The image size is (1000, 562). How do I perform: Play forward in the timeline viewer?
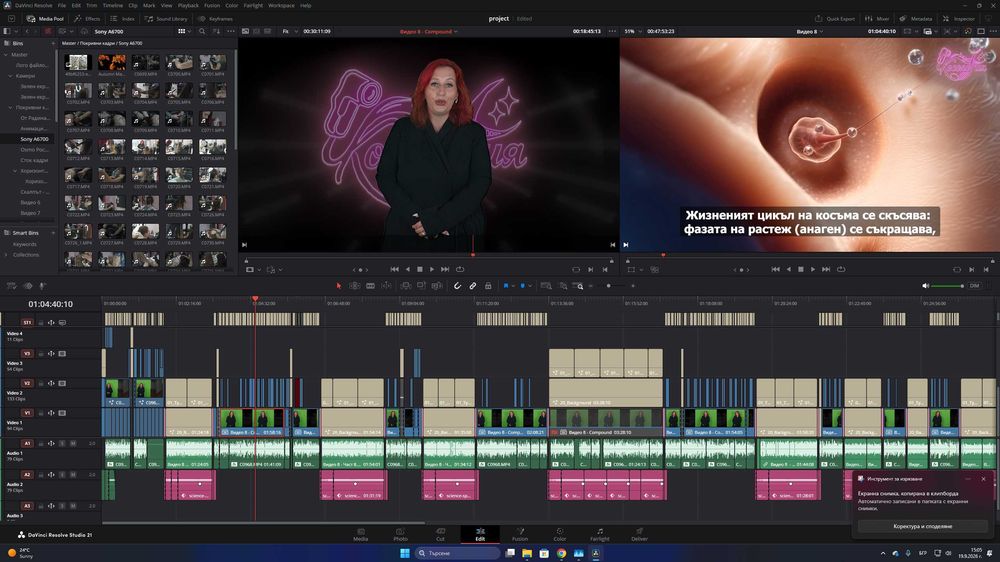pos(813,269)
